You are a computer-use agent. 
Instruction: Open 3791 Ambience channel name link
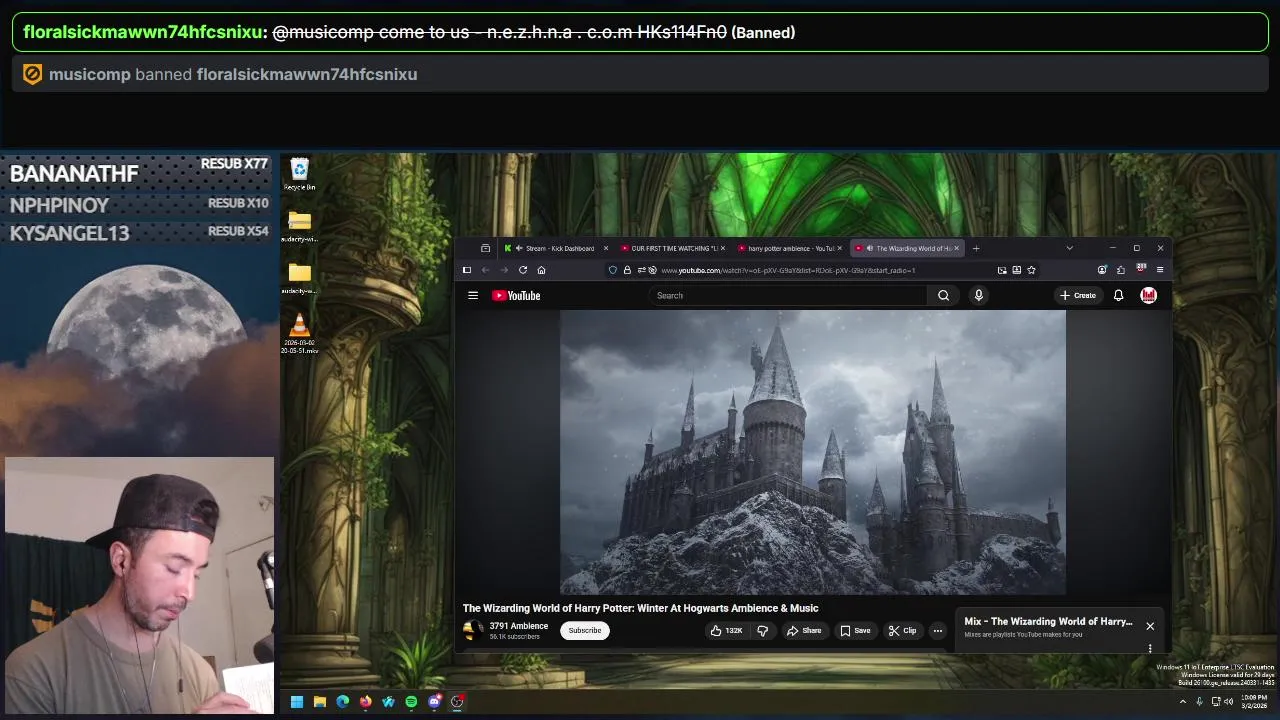click(x=518, y=626)
